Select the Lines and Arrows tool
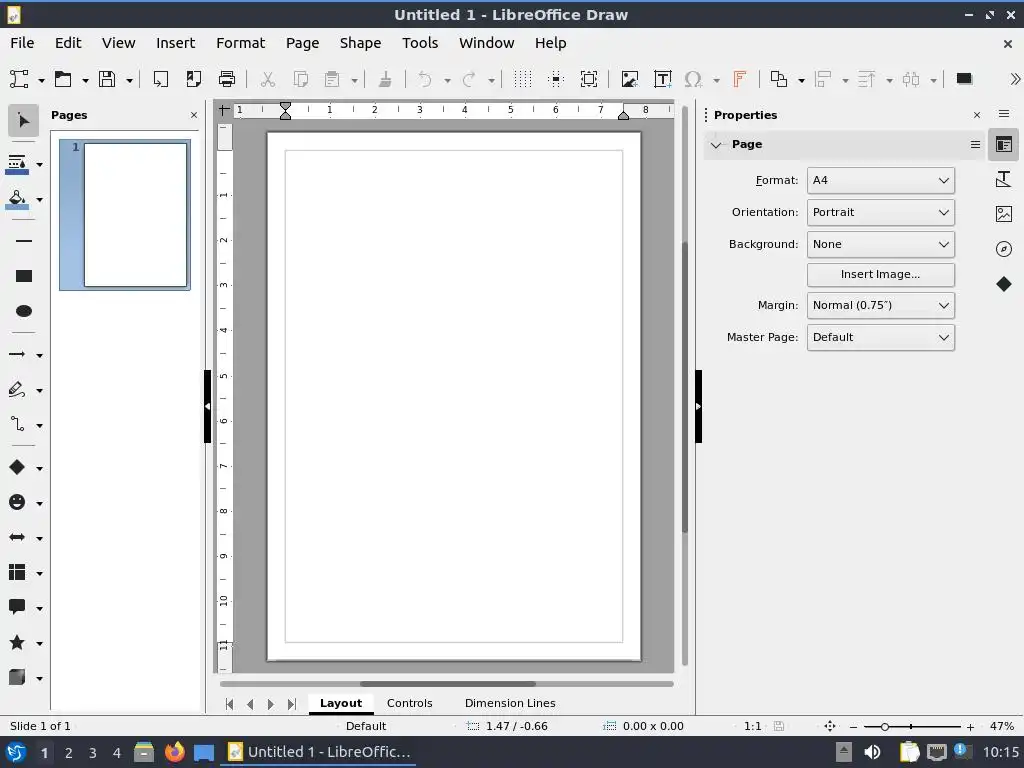This screenshot has width=1024, height=768. 18,355
